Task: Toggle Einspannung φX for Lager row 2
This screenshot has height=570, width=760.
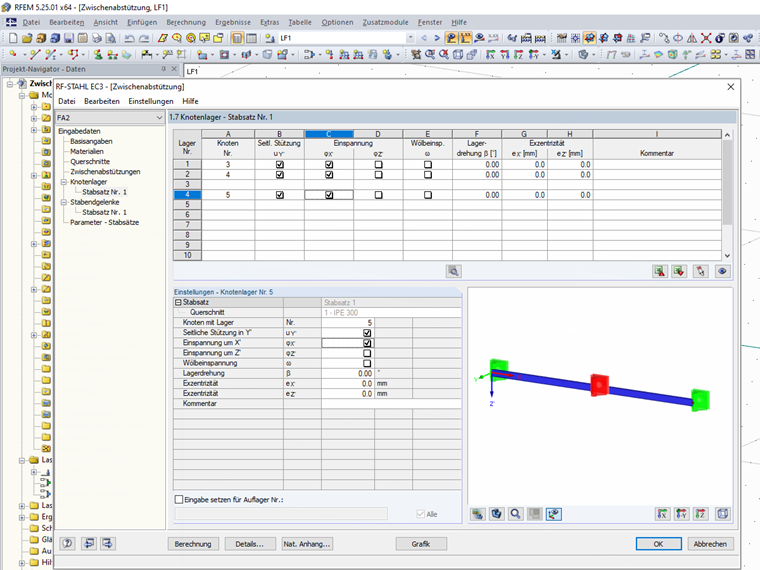Action: click(x=329, y=174)
